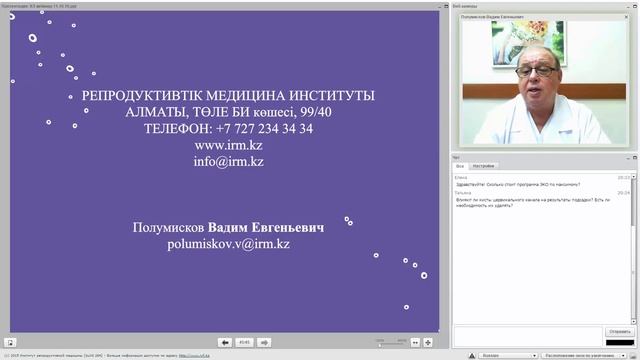Open the 'Настройки' chat tab
This screenshot has height=360, width=640.
pyautogui.click(x=483, y=166)
